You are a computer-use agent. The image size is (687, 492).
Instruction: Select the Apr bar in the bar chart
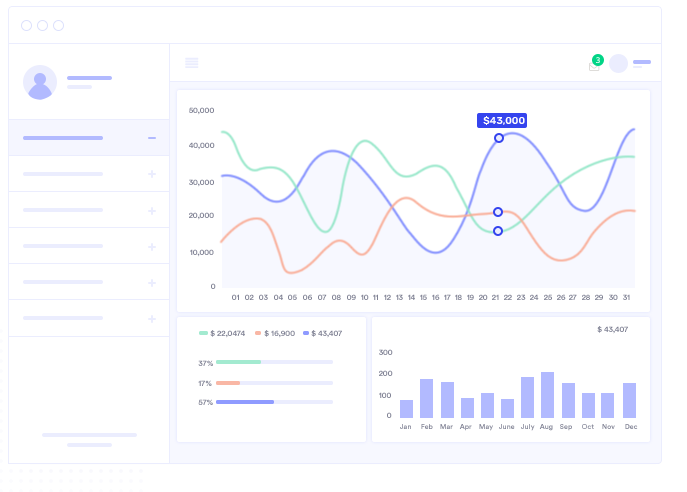467,408
